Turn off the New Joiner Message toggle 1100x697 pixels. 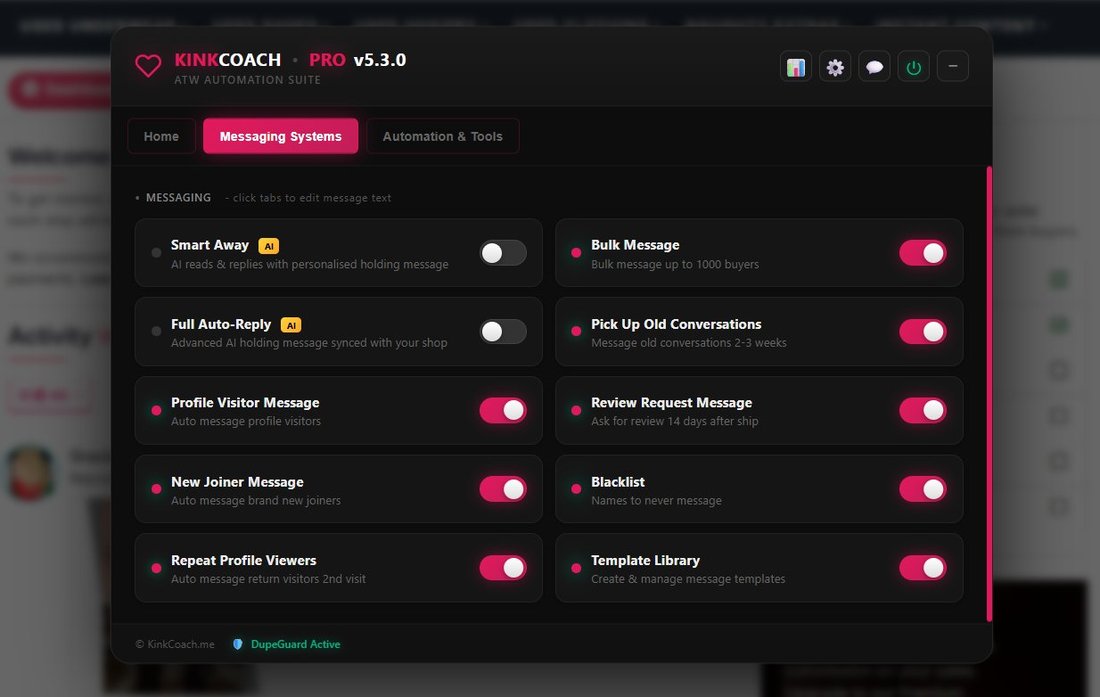[503, 489]
